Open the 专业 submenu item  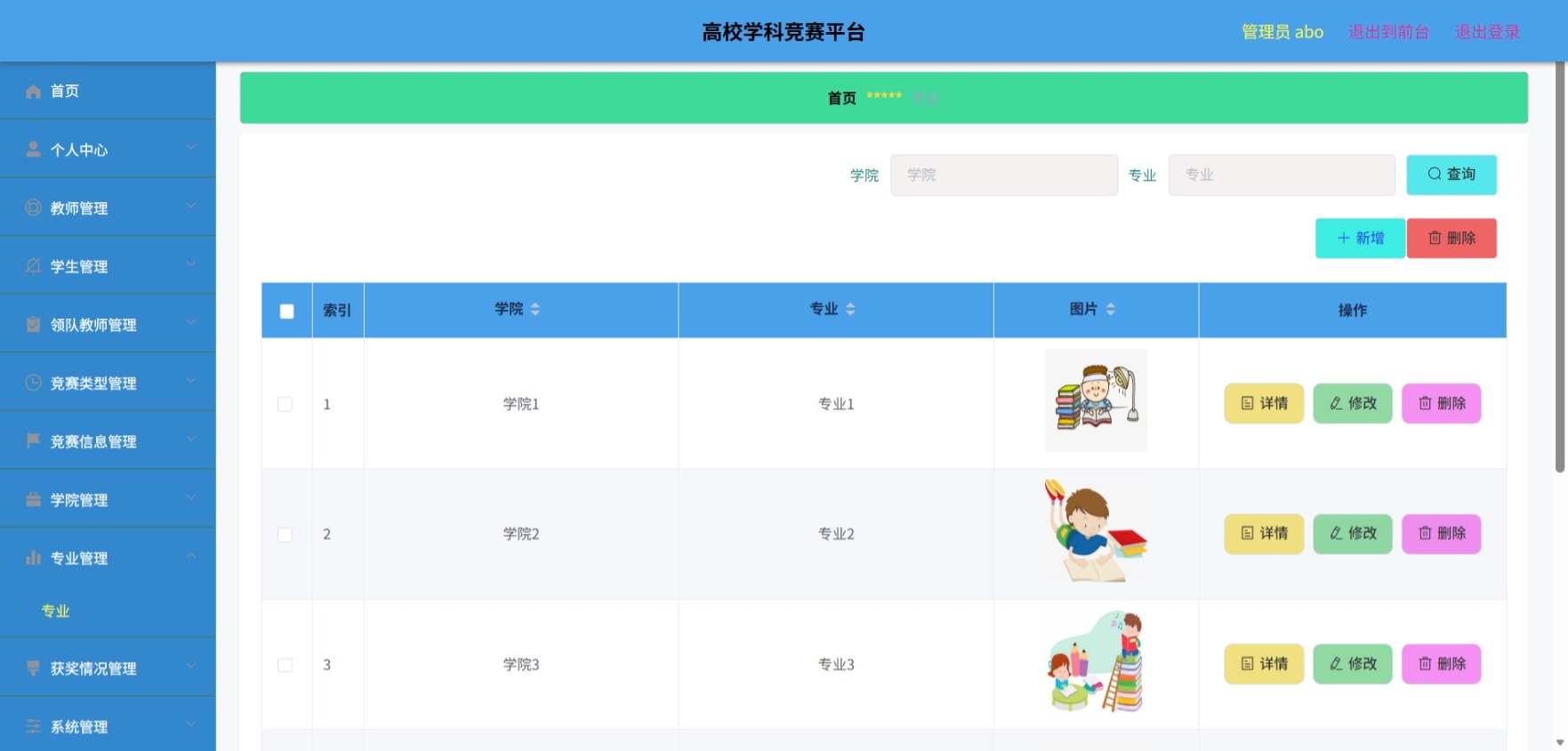(x=55, y=611)
